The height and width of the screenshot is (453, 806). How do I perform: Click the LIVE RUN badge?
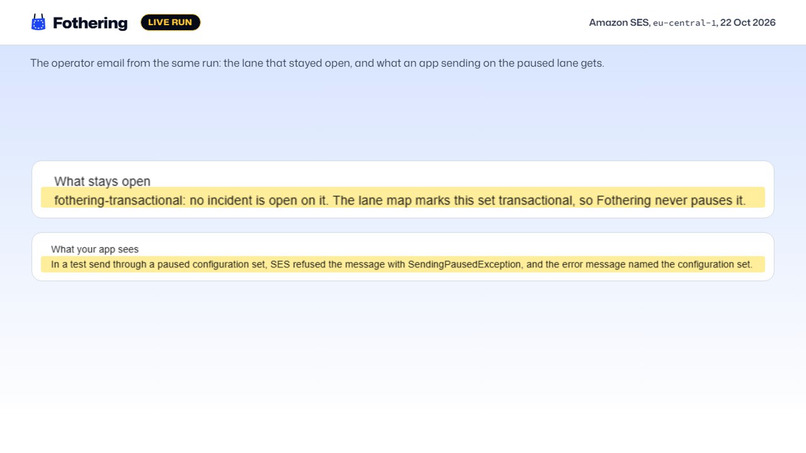(170, 22)
